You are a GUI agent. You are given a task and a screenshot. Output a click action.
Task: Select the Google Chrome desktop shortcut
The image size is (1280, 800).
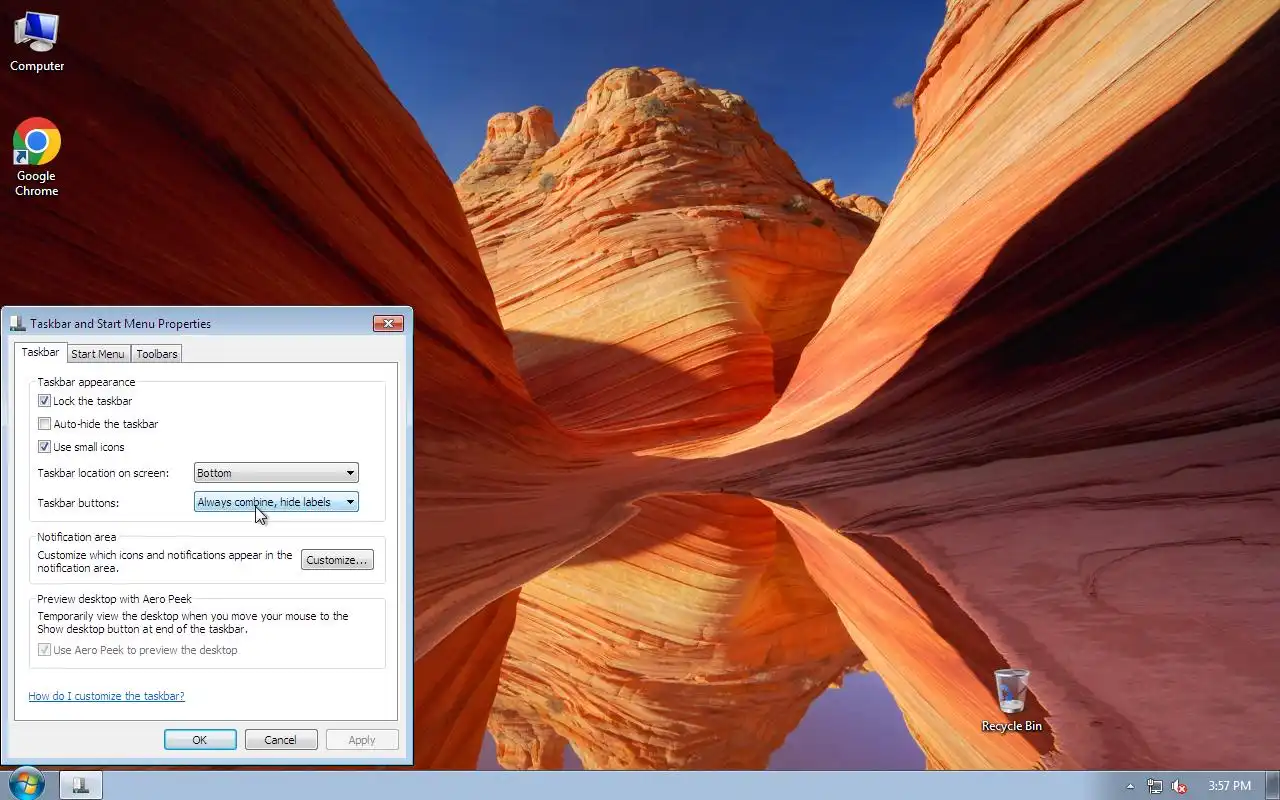(x=37, y=158)
